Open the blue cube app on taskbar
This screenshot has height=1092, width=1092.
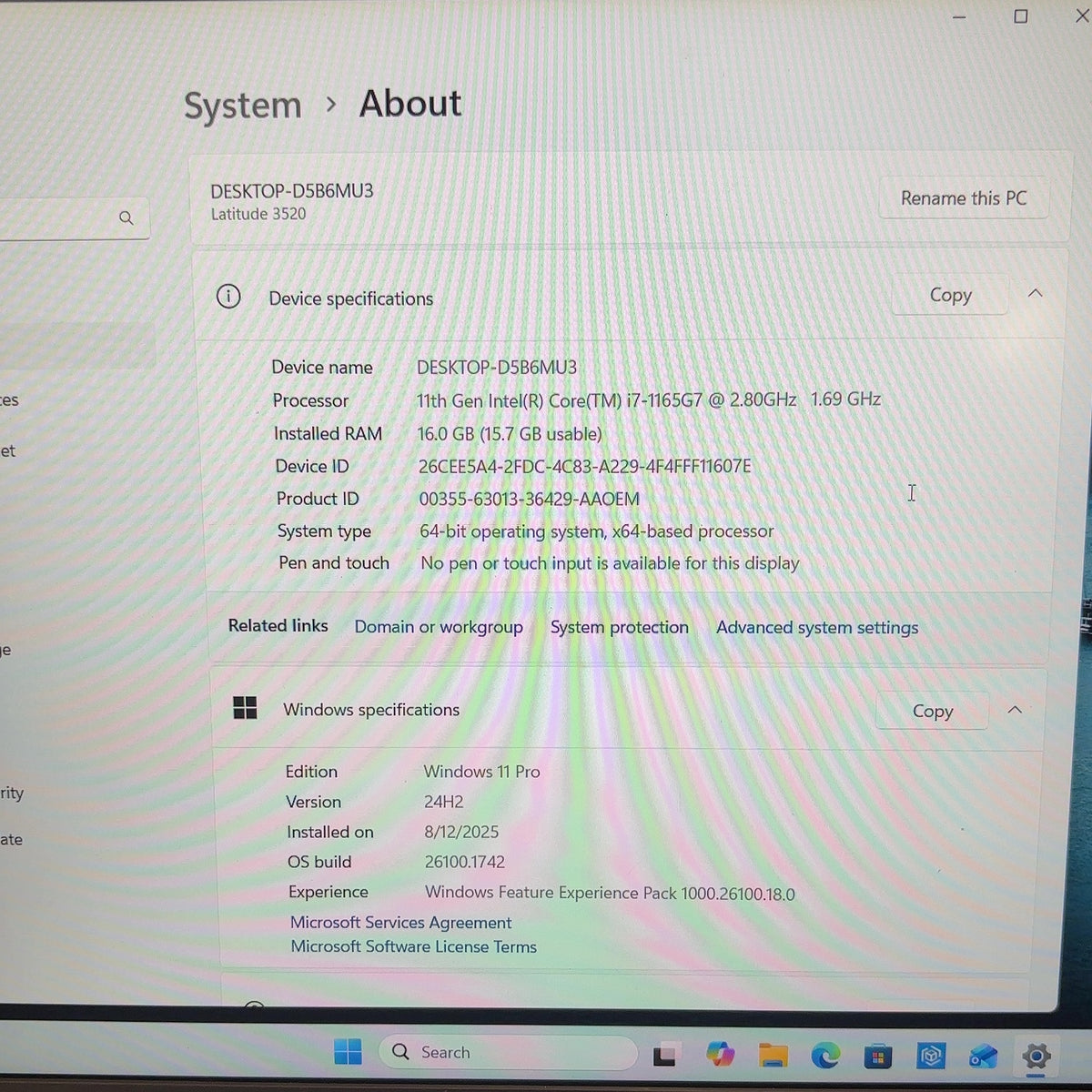[x=931, y=1056]
